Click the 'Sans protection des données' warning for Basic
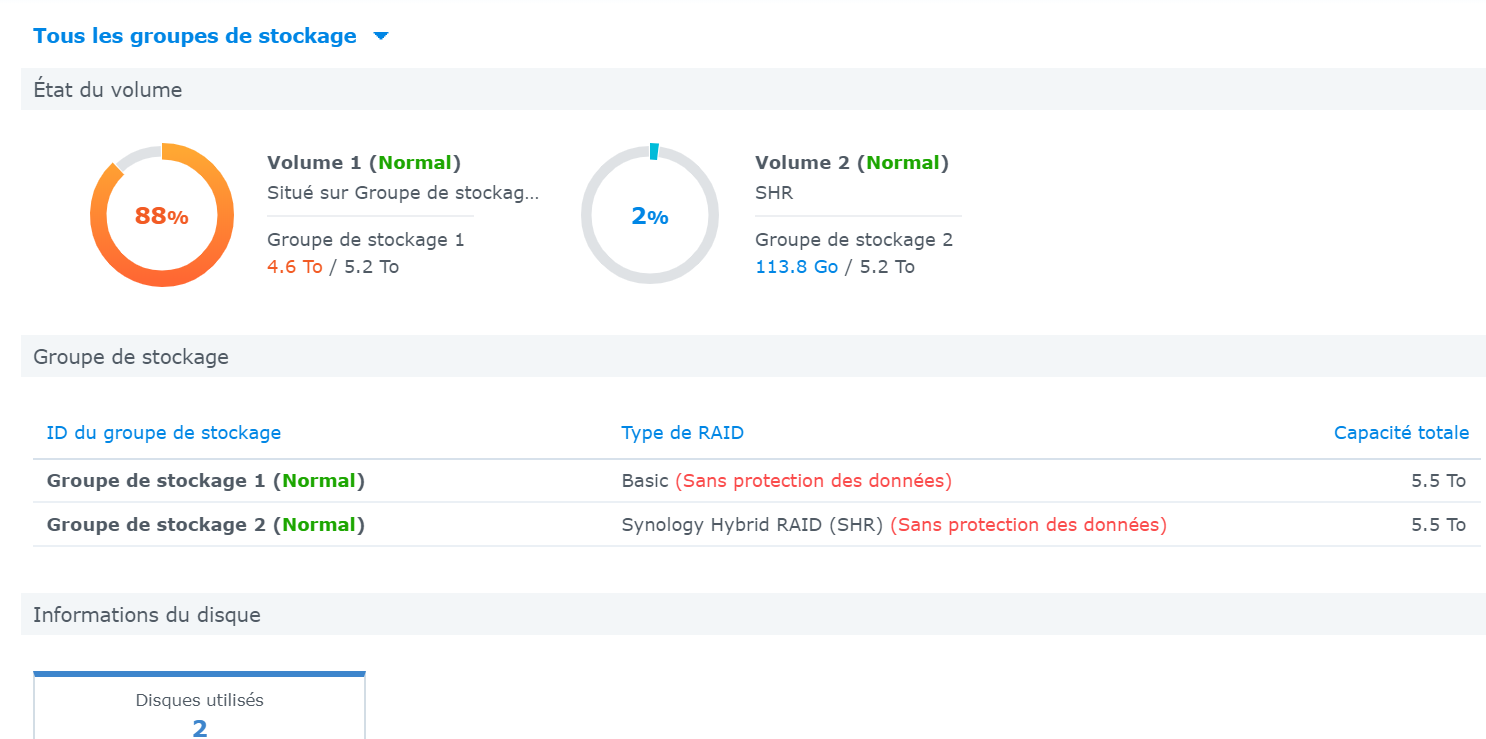 click(x=814, y=481)
